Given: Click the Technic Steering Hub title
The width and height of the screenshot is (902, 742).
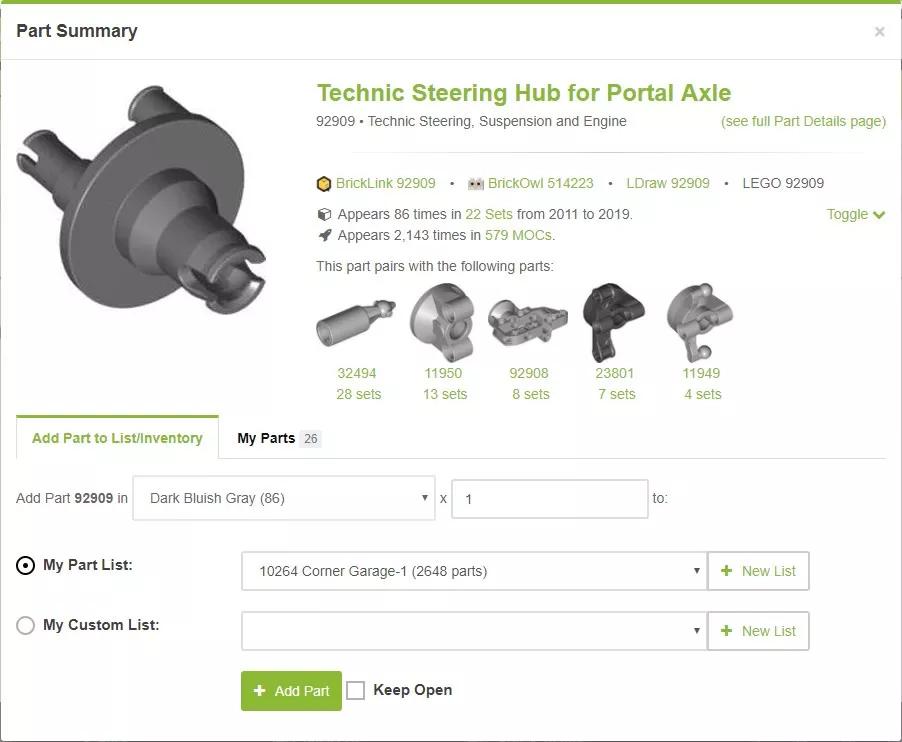Looking at the screenshot, I should point(524,93).
